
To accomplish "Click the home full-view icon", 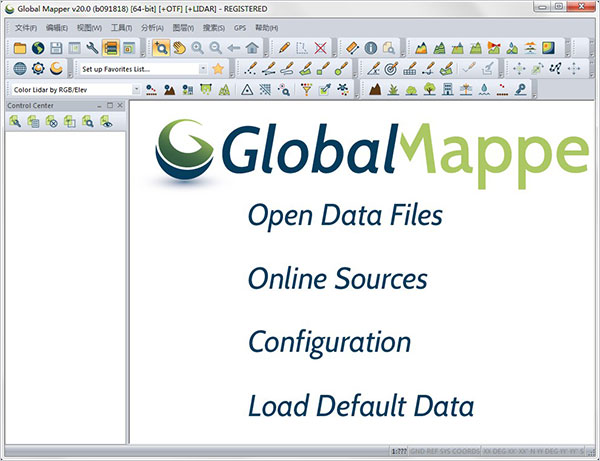I will [252, 48].
